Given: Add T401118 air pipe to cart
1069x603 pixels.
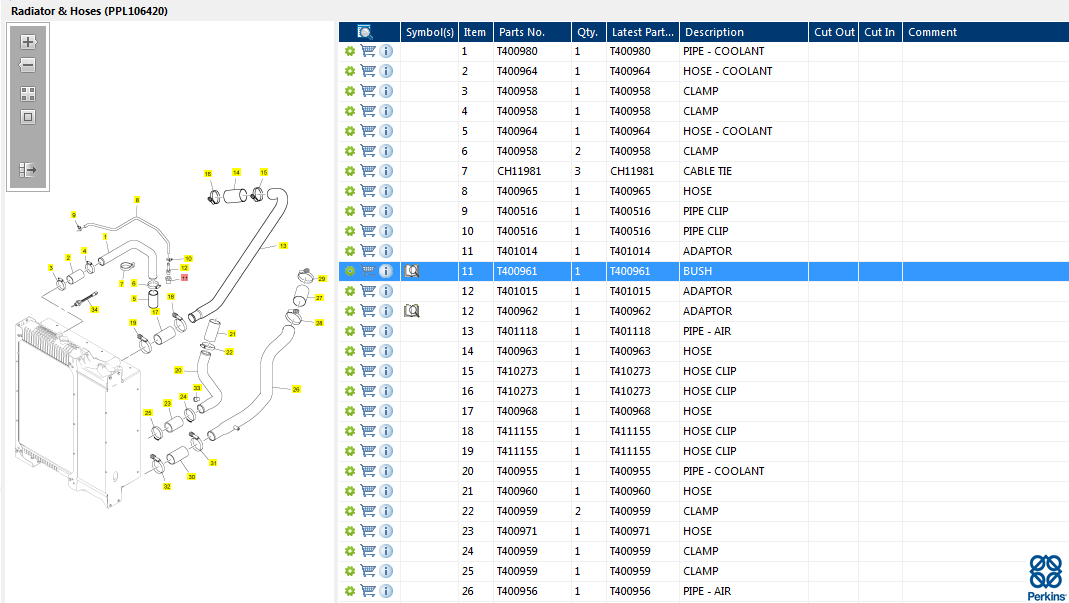Looking at the screenshot, I should 368,331.
